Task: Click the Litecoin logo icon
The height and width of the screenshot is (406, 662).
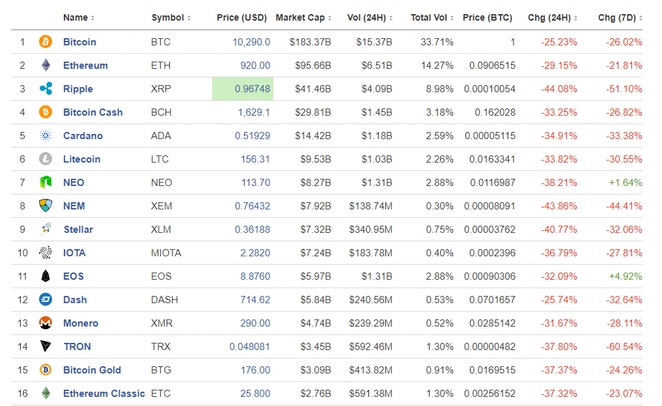Action: click(46, 159)
